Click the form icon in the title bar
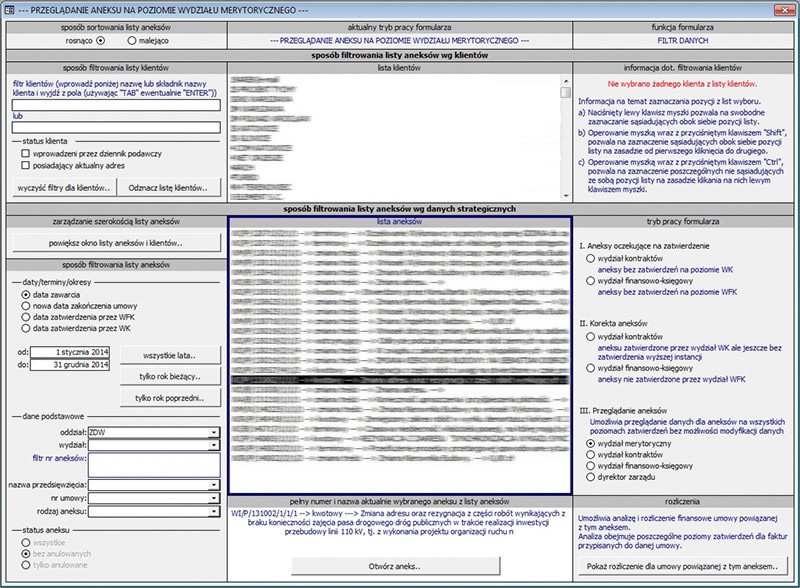 pyautogui.click(x=9, y=10)
